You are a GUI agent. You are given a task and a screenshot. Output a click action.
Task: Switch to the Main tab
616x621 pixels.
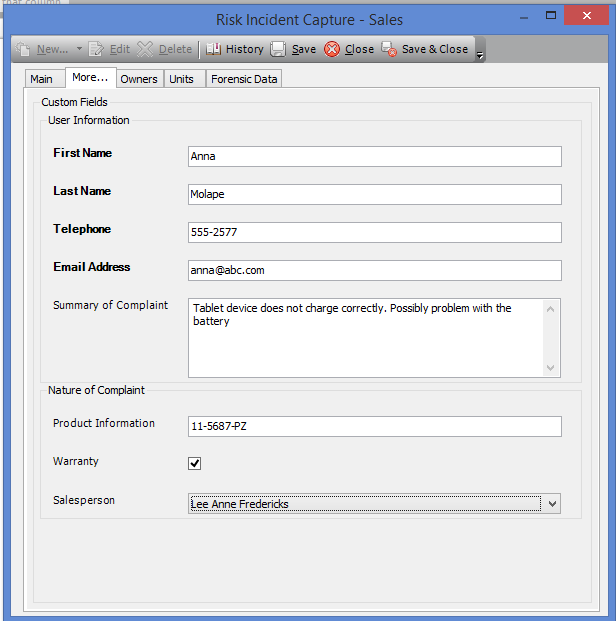tap(45, 79)
